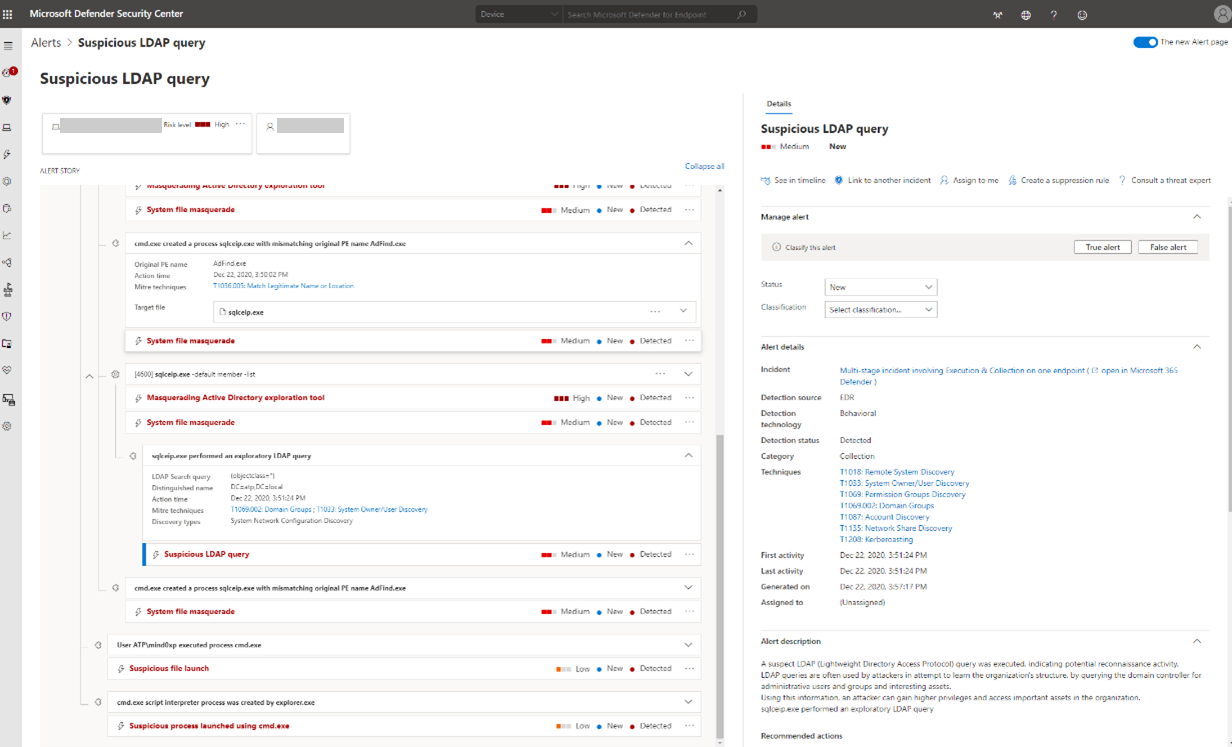The width and height of the screenshot is (1232, 747).
Task: Open the help question mark icon
Action: [x=1053, y=15]
